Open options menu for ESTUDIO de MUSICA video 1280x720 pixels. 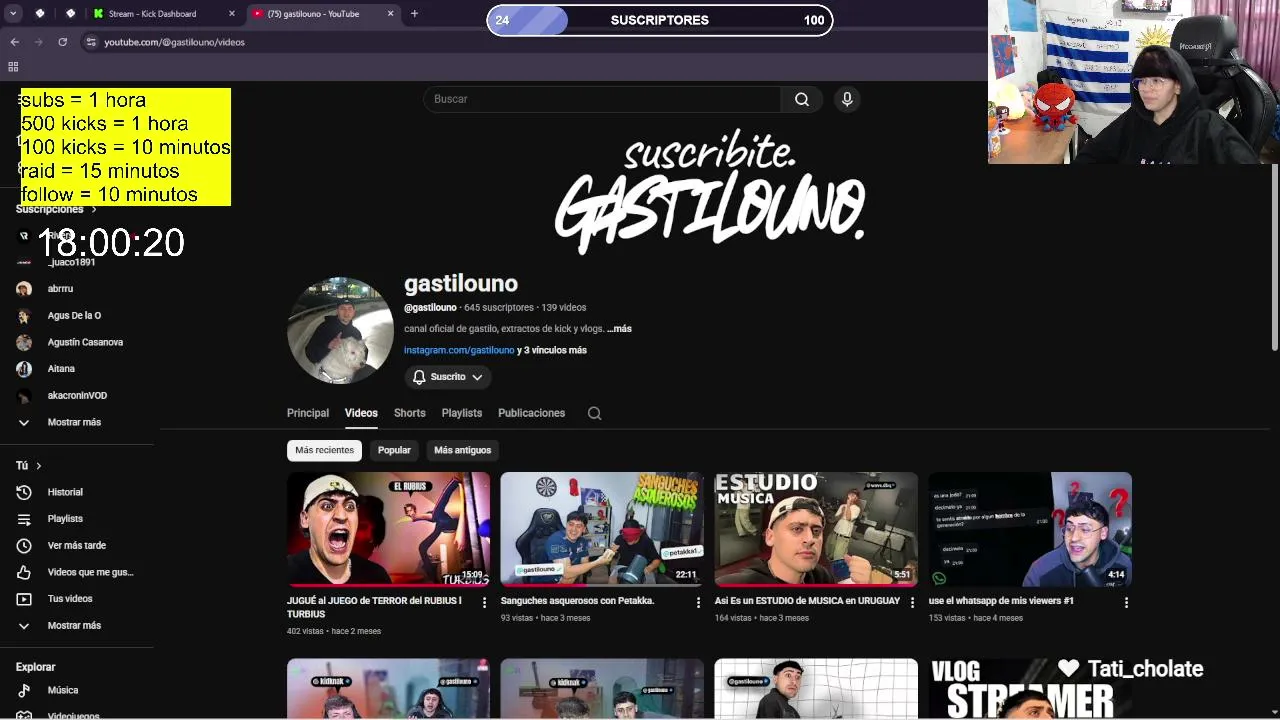click(912, 602)
